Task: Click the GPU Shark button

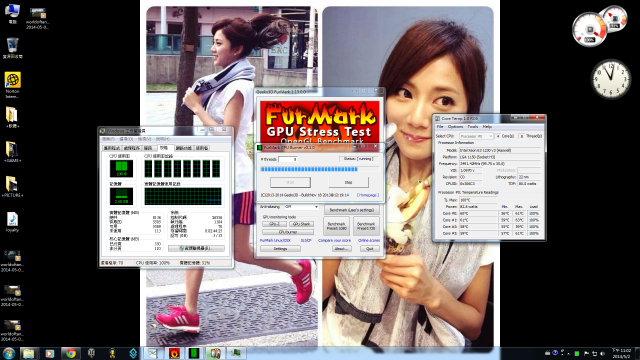Action: (301, 224)
